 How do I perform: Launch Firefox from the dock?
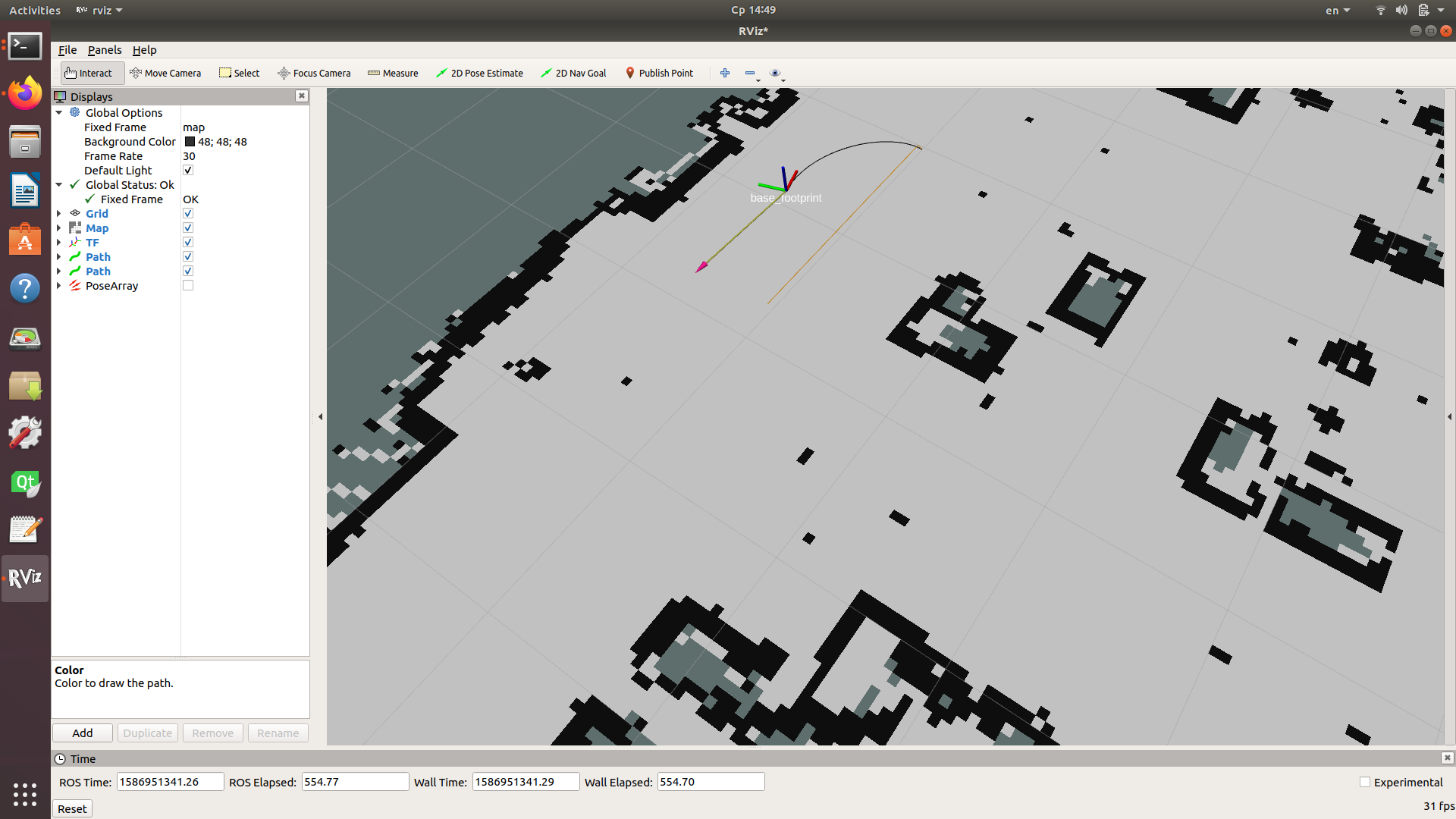25,93
